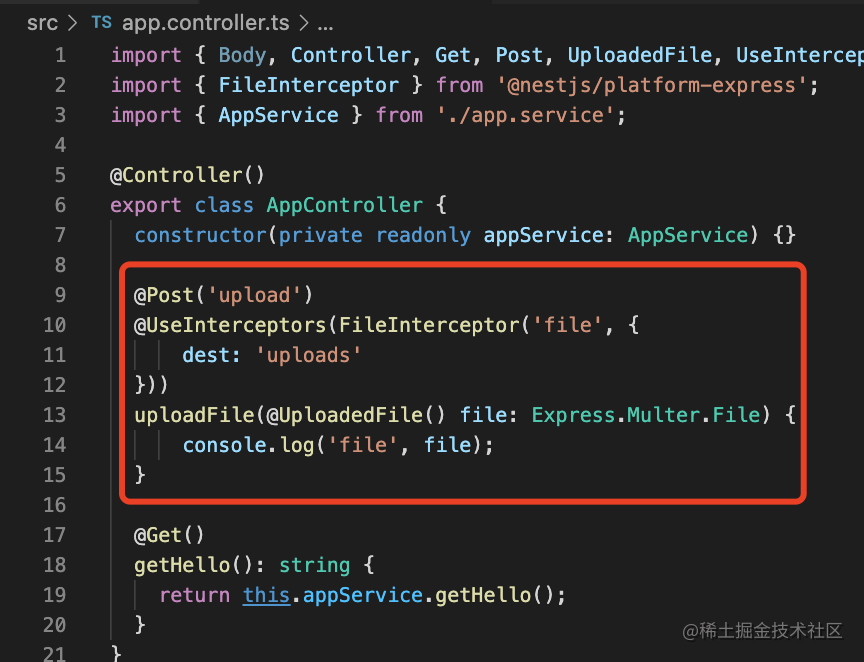Click the underlined this keyword

click(x=266, y=595)
